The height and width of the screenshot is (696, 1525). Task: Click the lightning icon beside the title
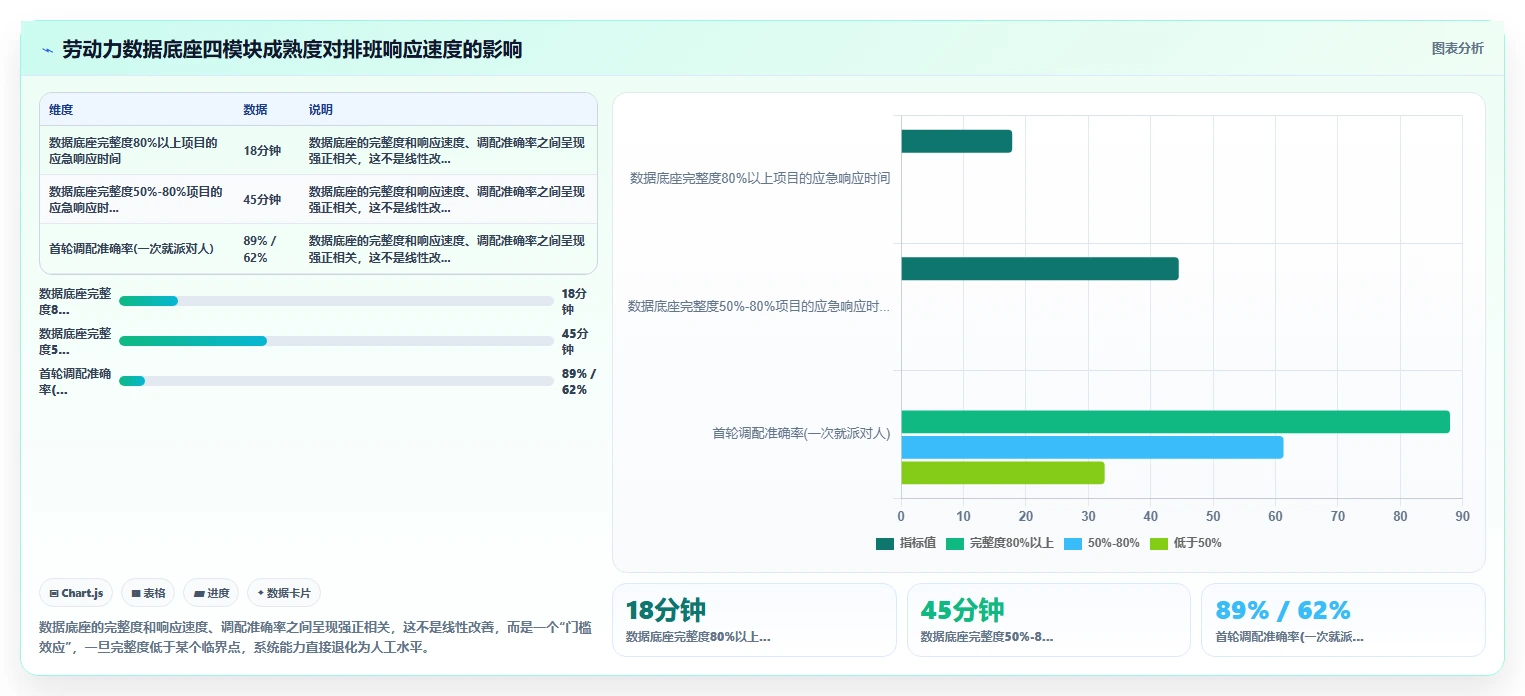(47, 50)
